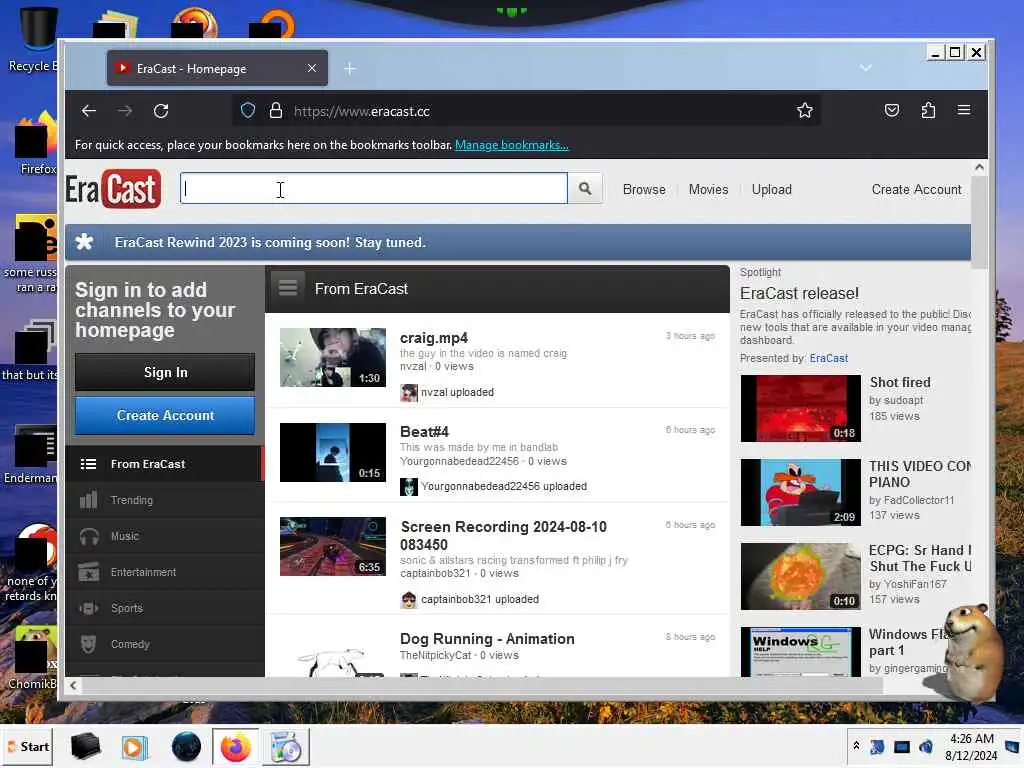
Task: Open the craig.mp4 title link
Action: [x=434, y=338]
